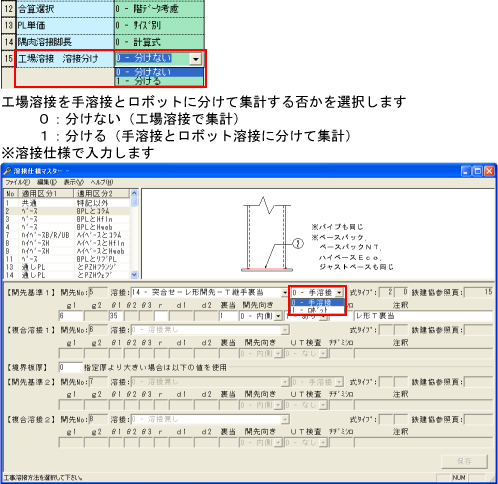Click the 合算選択 value cell '0 - 階データ考慮'

159,9
